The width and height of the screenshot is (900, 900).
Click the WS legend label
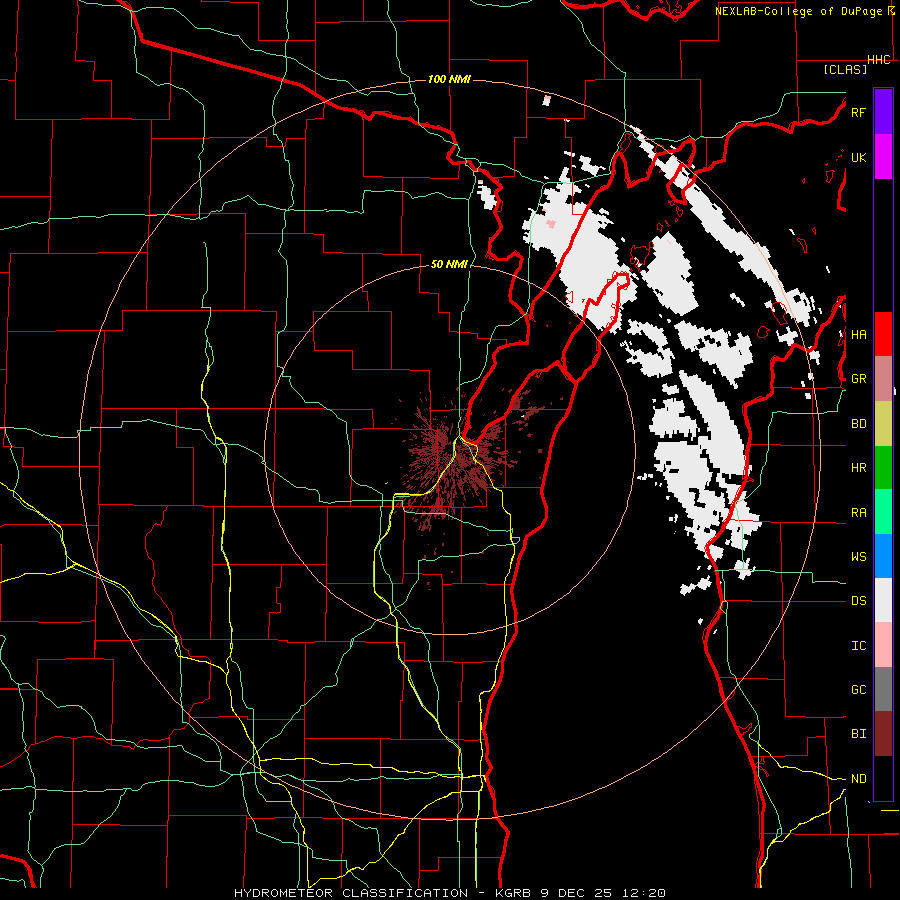coord(858,557)
